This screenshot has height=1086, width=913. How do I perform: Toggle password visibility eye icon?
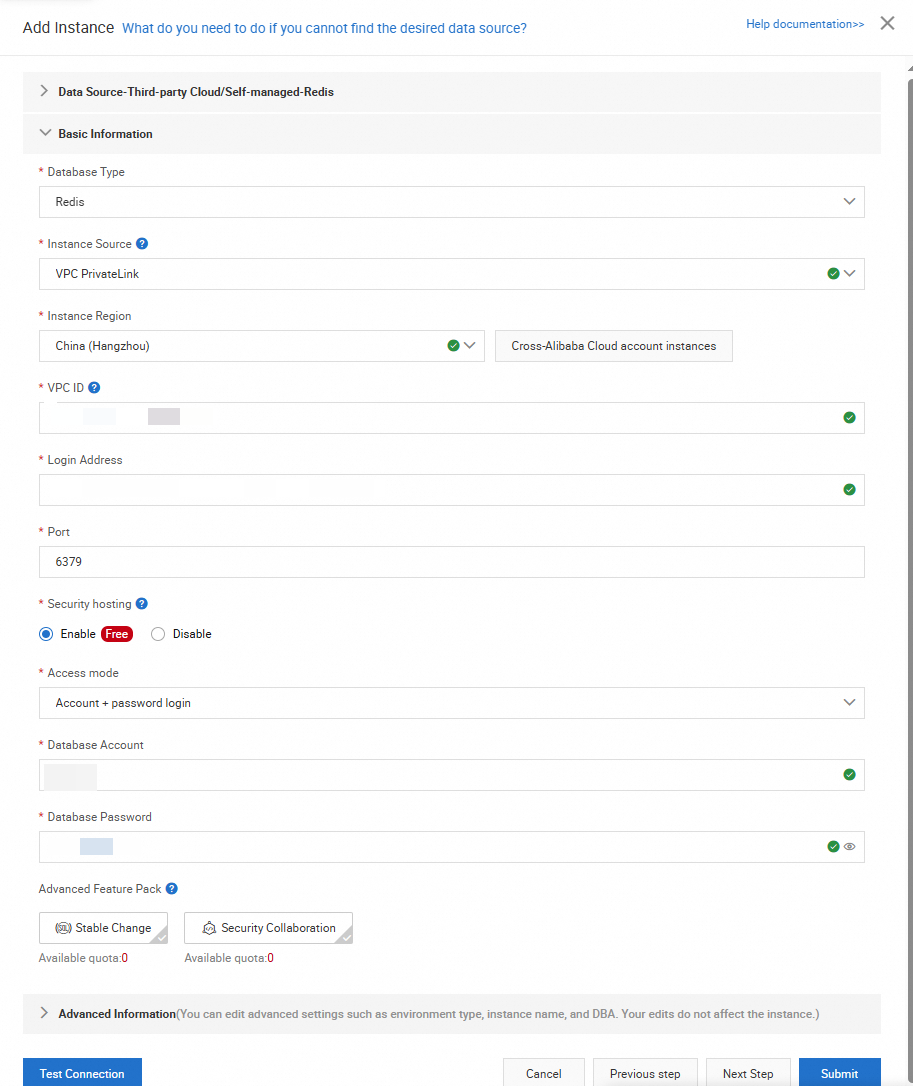coord(850,847)
